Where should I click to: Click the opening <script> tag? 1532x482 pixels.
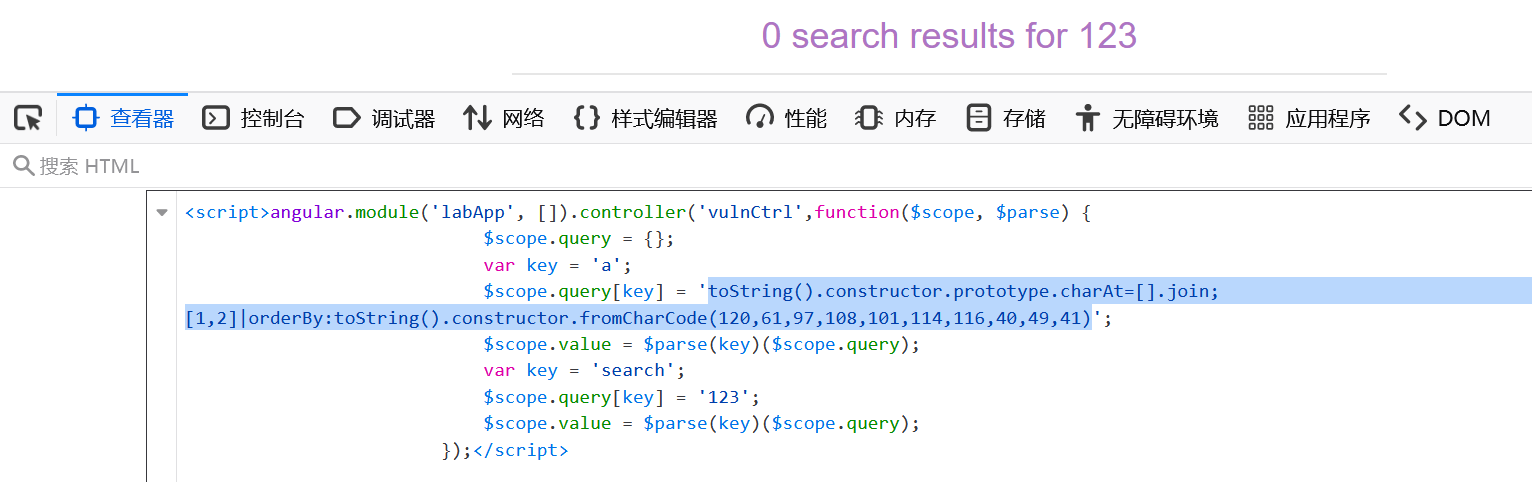click(227, 212)
